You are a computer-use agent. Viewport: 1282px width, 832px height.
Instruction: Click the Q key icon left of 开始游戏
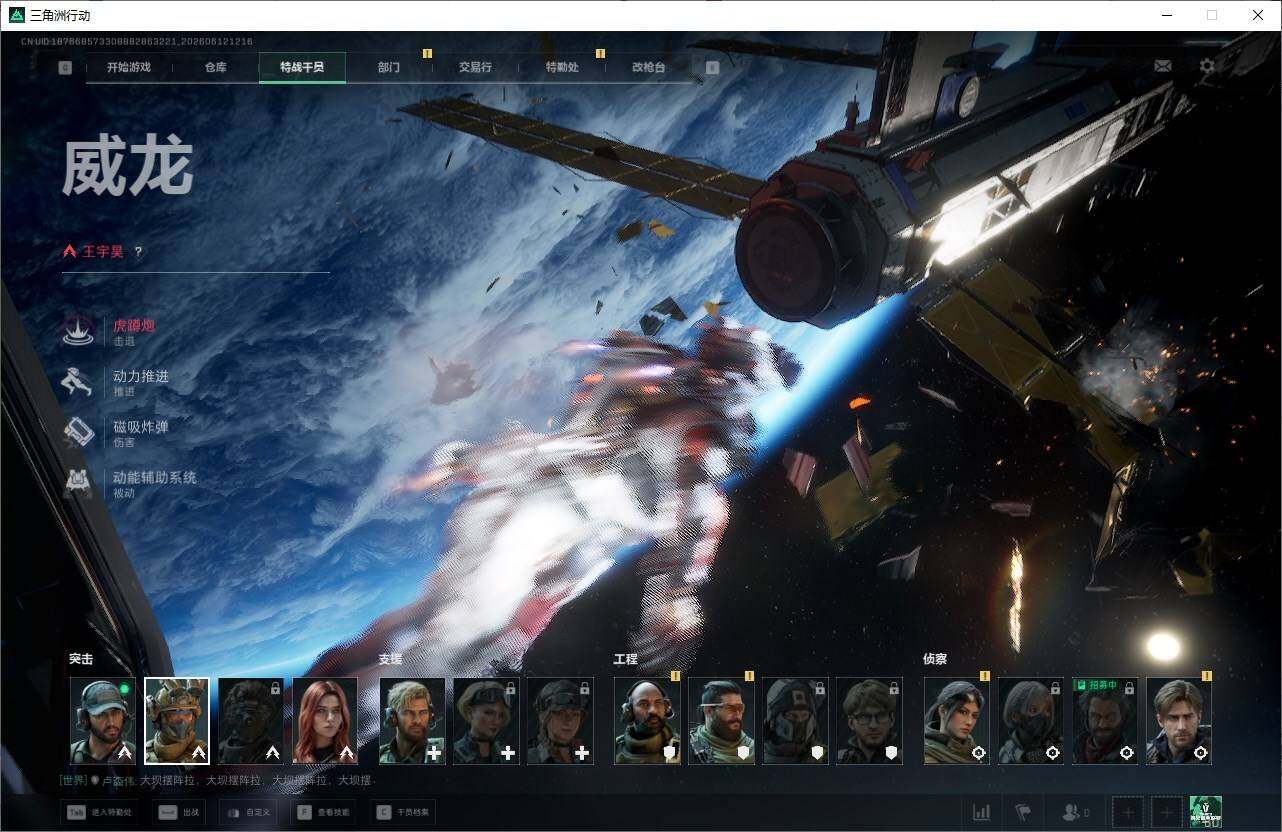(65, 68)
